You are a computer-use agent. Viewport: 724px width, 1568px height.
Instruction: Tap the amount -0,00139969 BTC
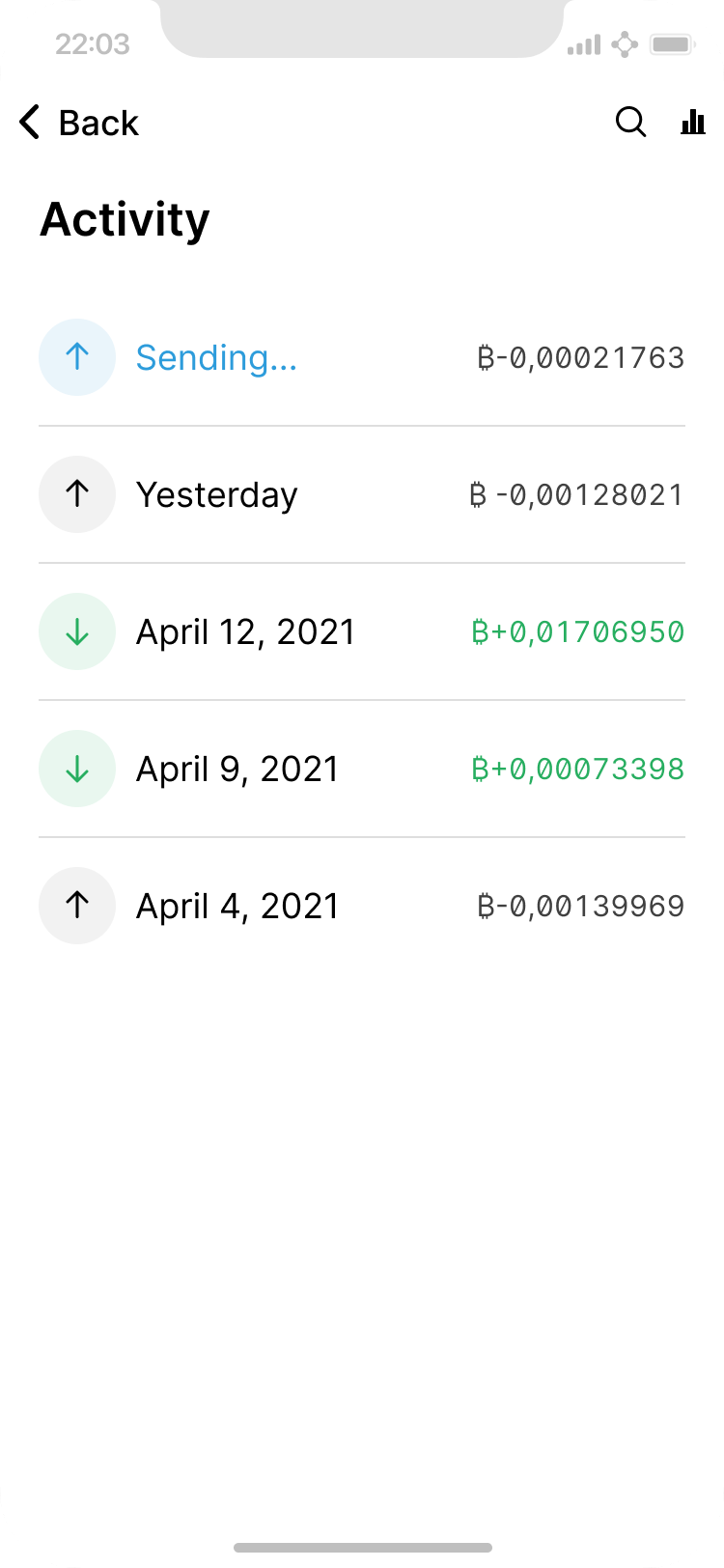[581, 906]
